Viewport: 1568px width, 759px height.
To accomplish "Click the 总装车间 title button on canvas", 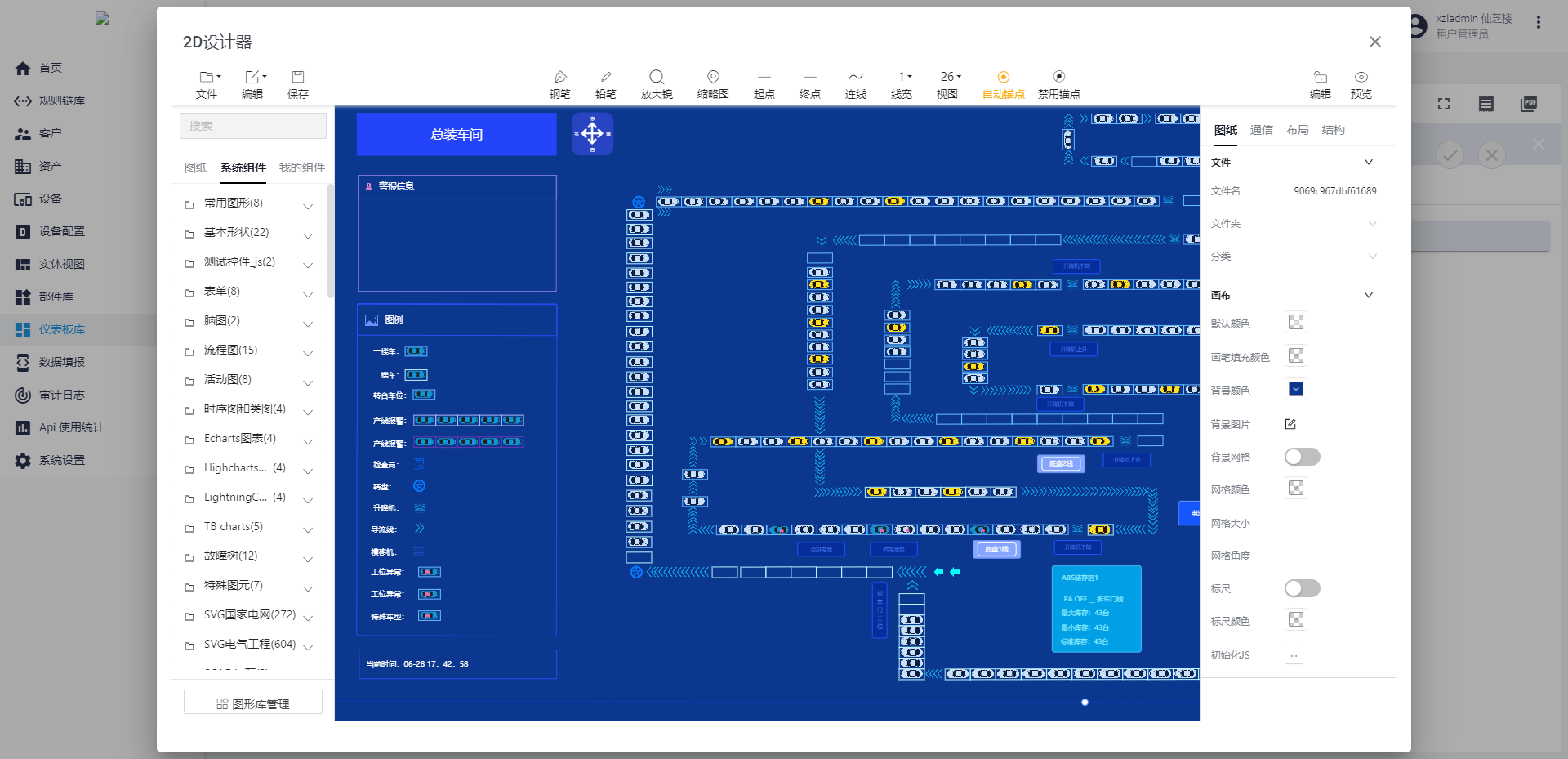I will coord(457,134).
